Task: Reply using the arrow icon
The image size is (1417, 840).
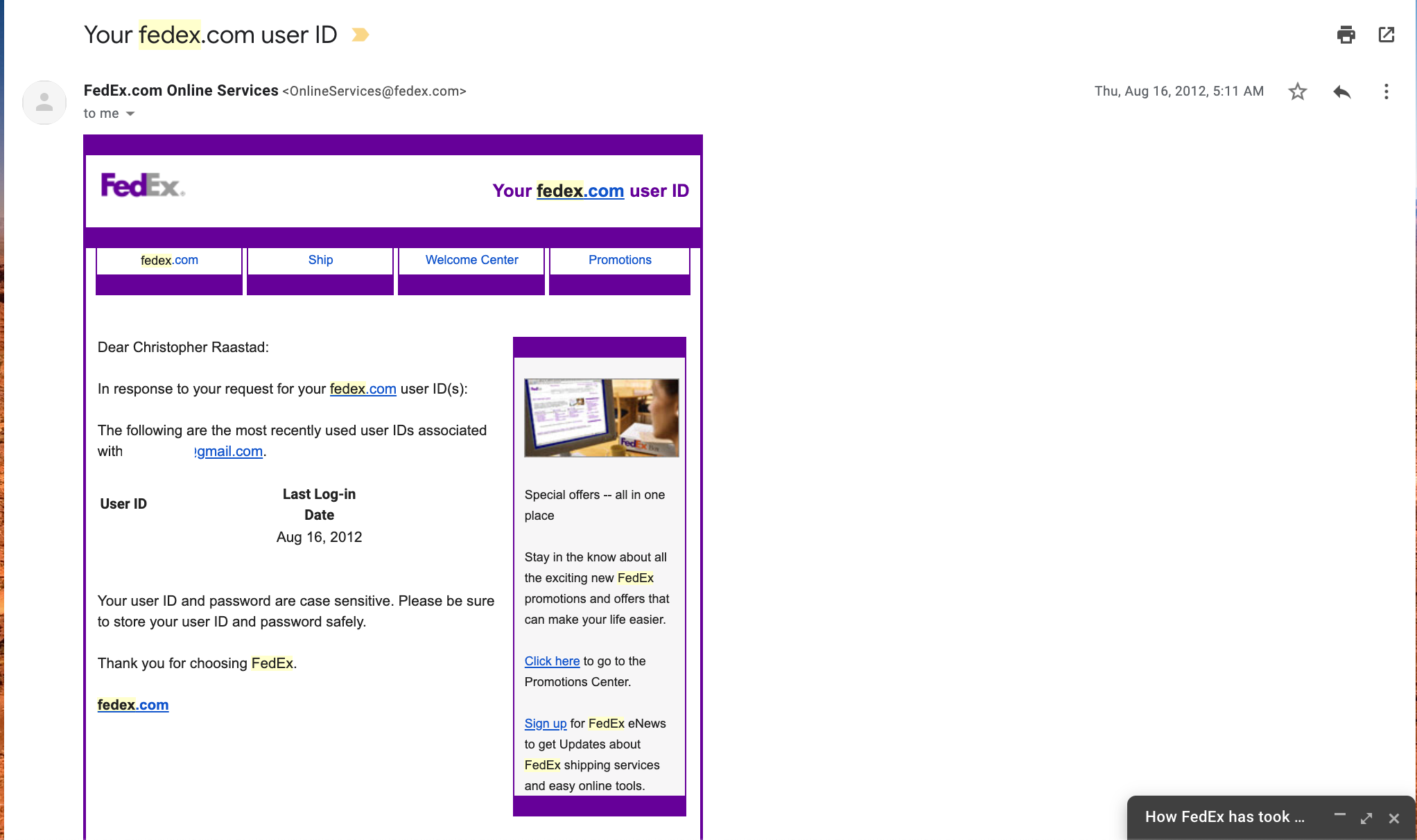Action: [x=1341, y=91]
